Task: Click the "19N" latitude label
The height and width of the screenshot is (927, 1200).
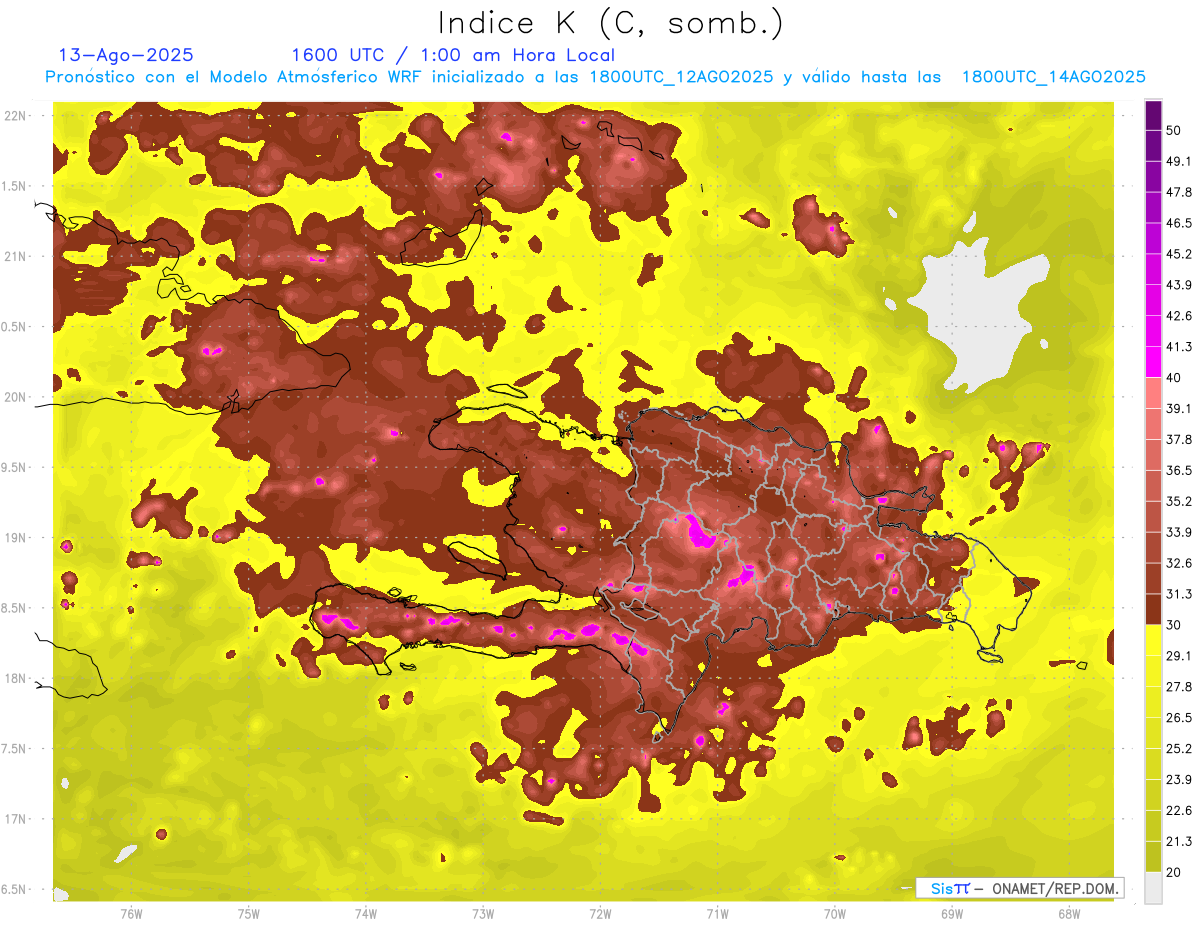Action: click(15, 538)
